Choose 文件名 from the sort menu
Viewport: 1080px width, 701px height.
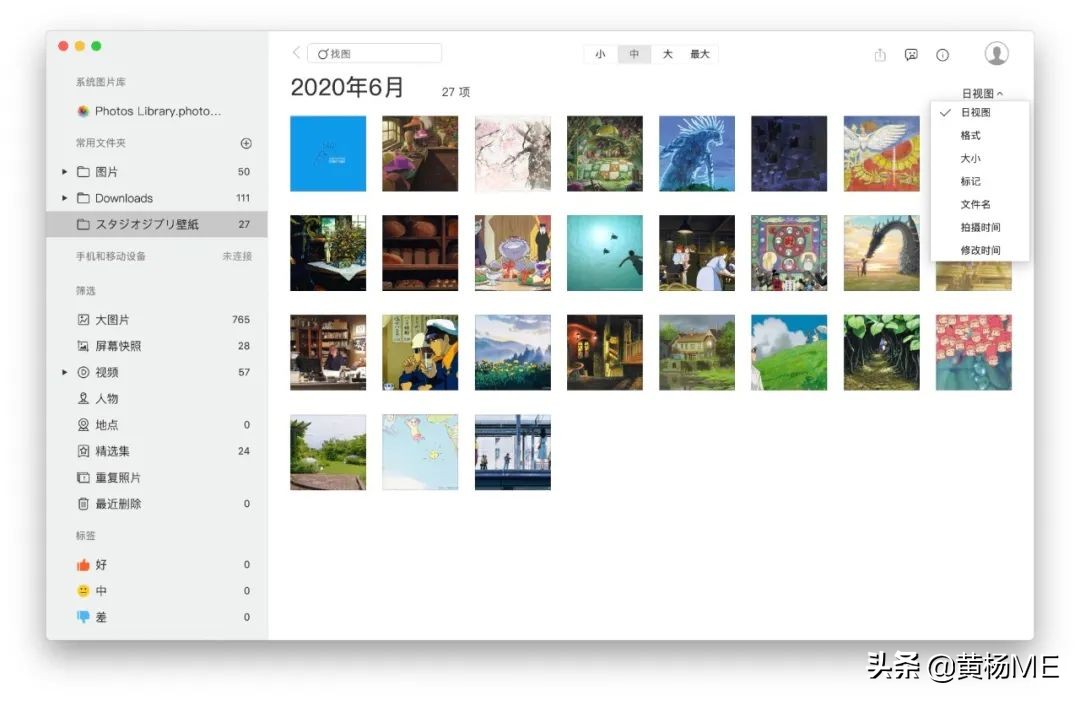tap(975, 204)
